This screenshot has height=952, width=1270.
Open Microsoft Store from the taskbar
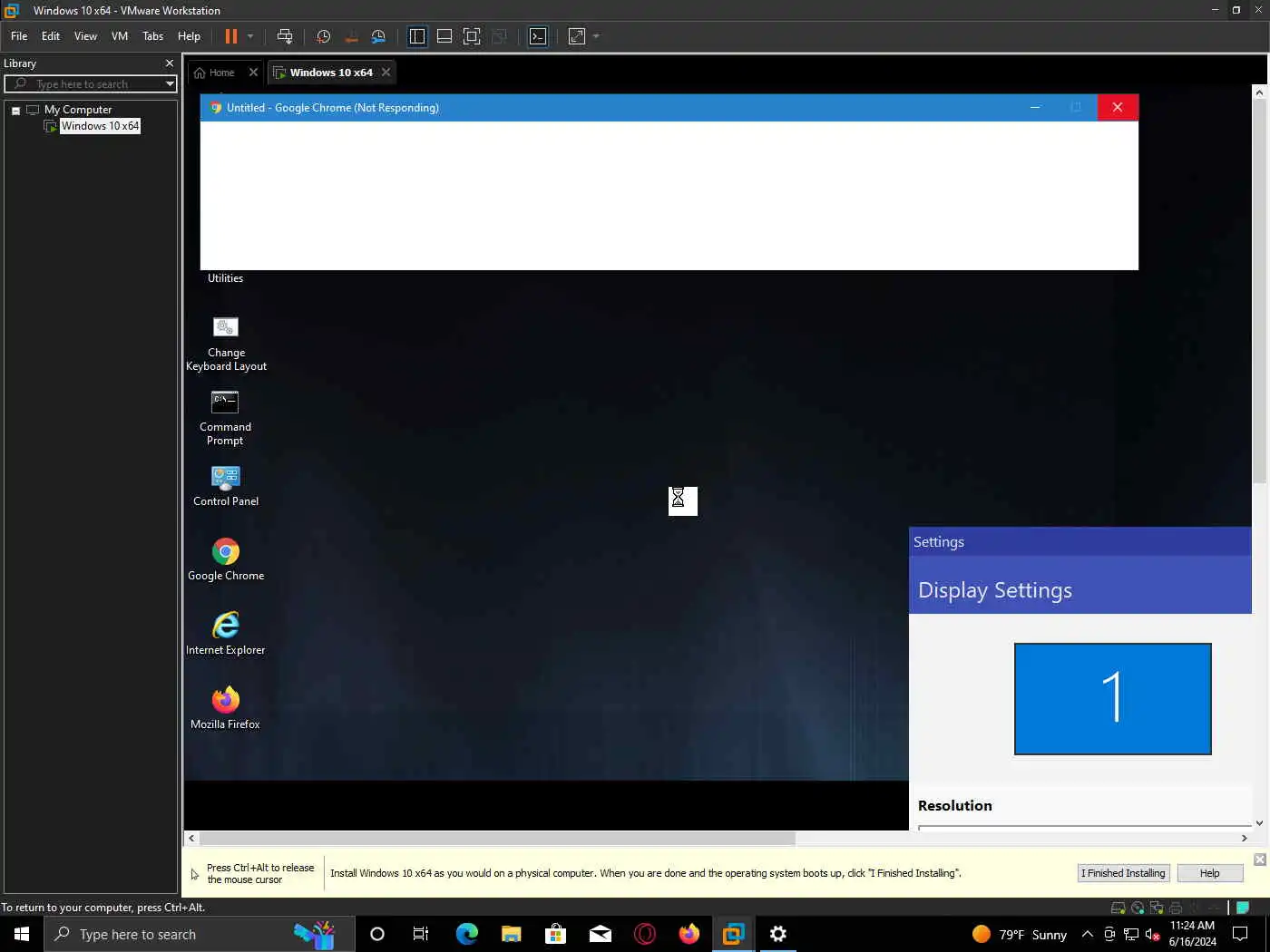(556, 934)
